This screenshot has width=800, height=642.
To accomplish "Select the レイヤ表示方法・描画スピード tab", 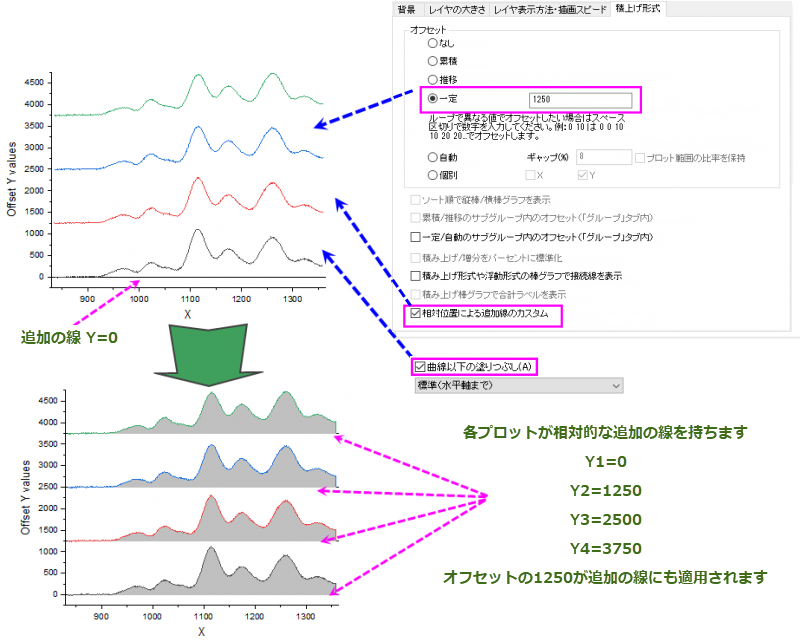I will click(x=550, y=10).
